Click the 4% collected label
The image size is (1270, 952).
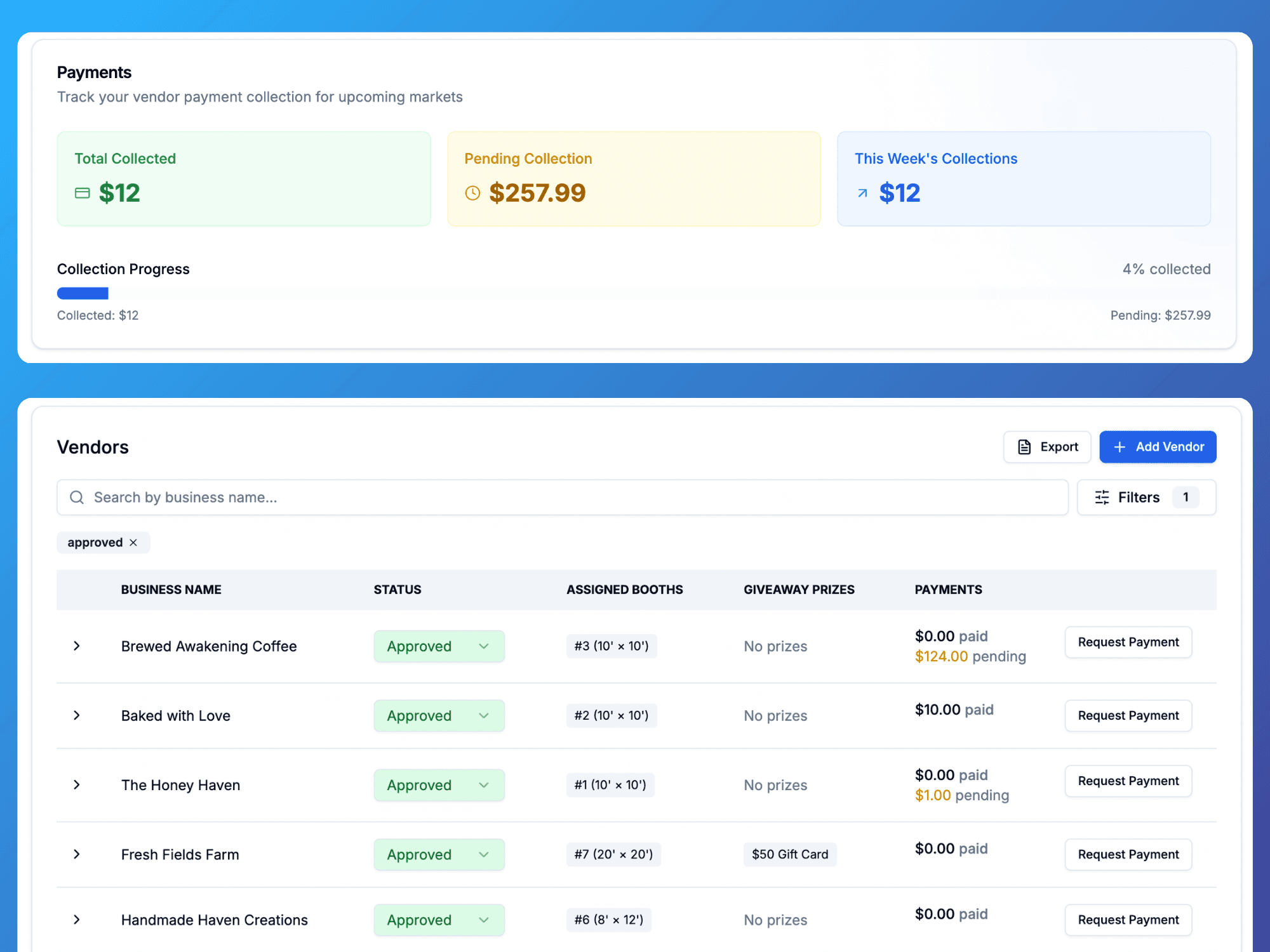pyautogui.click(x=1166, y=269)
